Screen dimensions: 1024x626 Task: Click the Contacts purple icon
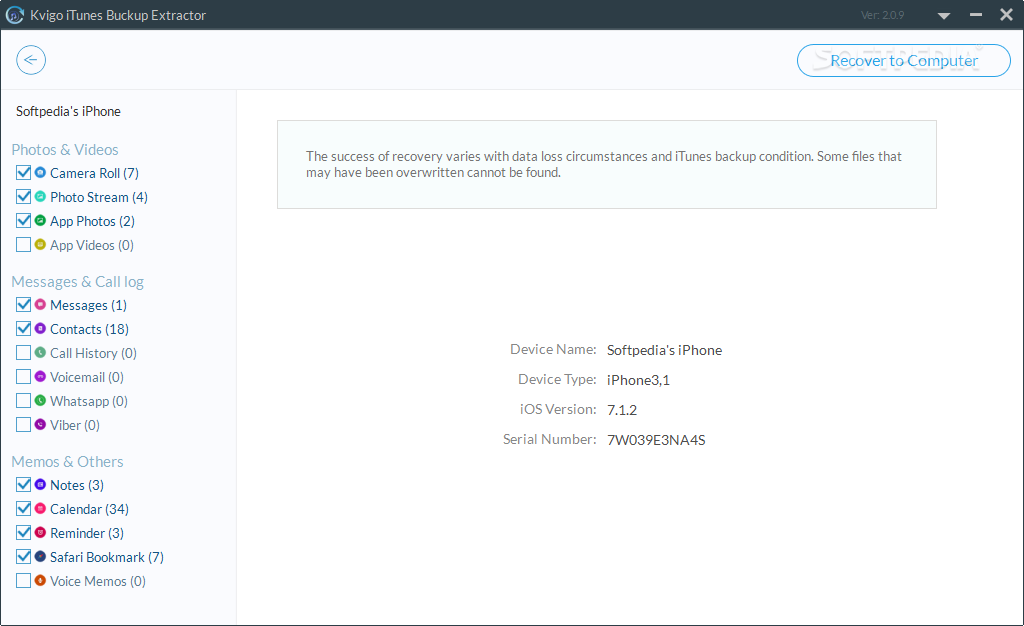click(x=40, y=328)
